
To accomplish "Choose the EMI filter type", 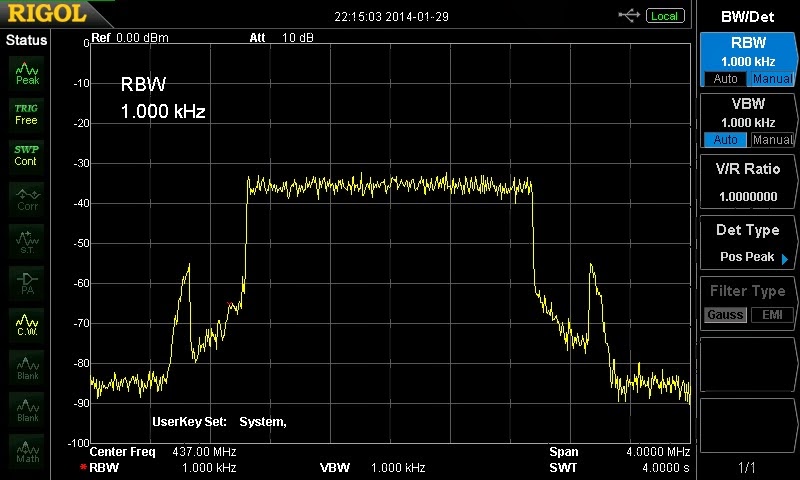I will click(772, 315).
